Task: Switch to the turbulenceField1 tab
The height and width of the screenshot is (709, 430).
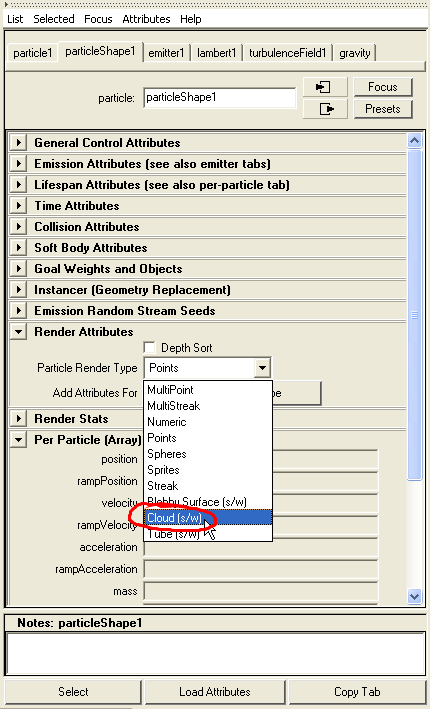Action: 288,53
